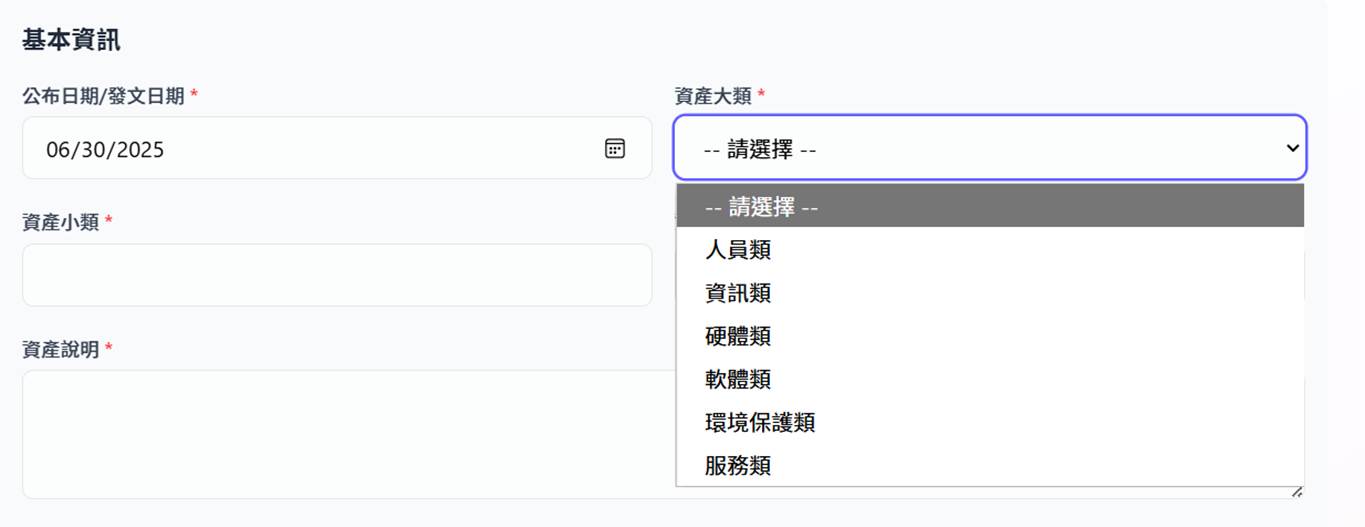Select 資訊類 option
1365x527 pixels.
(x=738, y=293)
